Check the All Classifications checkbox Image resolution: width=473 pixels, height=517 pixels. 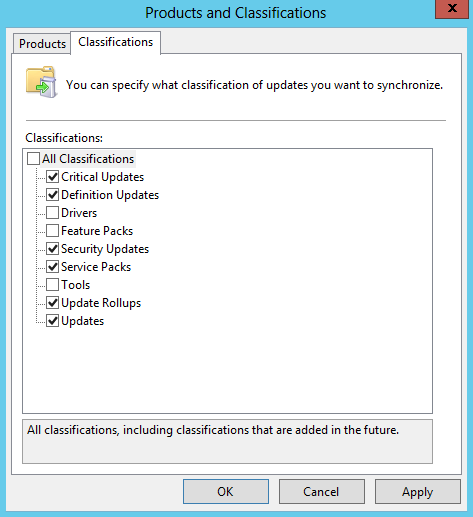(x=33, y=159)
